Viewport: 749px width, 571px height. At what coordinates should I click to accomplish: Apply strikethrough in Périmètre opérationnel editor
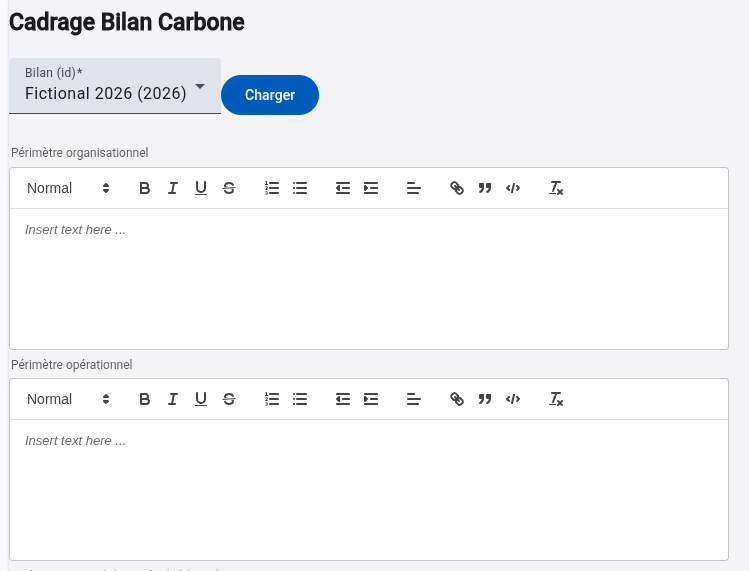coord(229,399)
